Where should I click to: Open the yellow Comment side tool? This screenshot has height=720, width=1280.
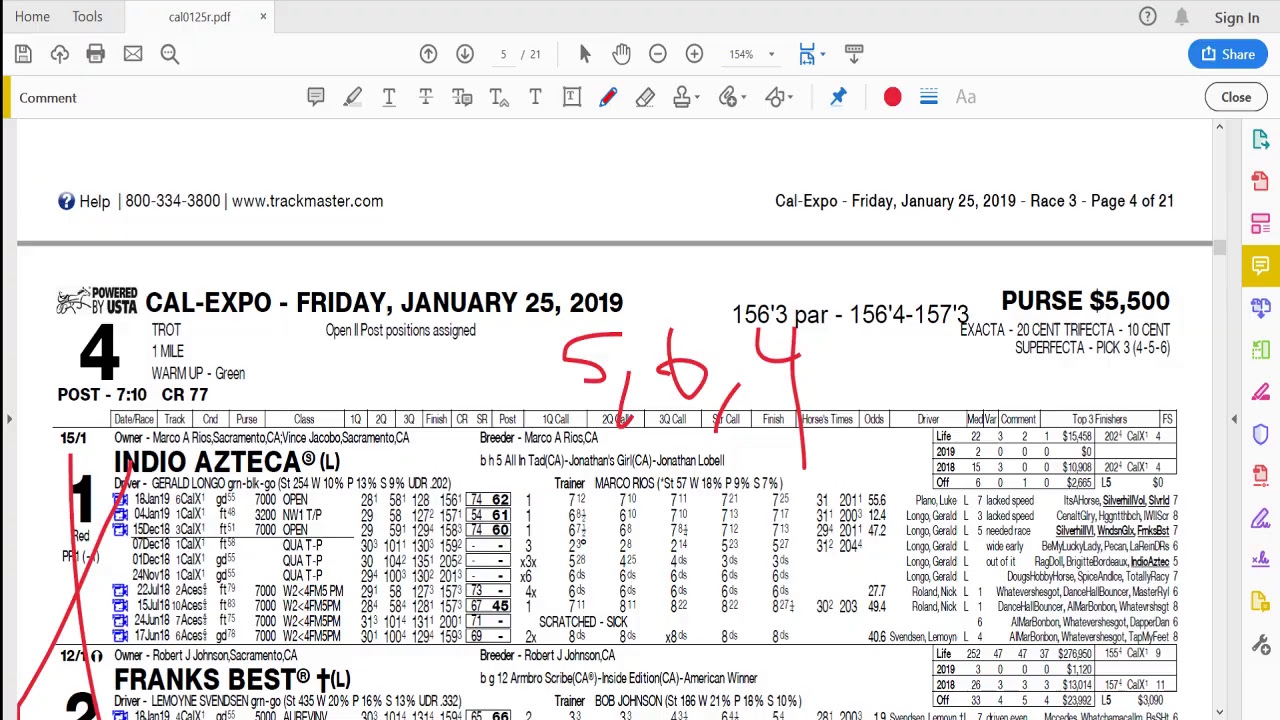click(x=1260, y=265)
